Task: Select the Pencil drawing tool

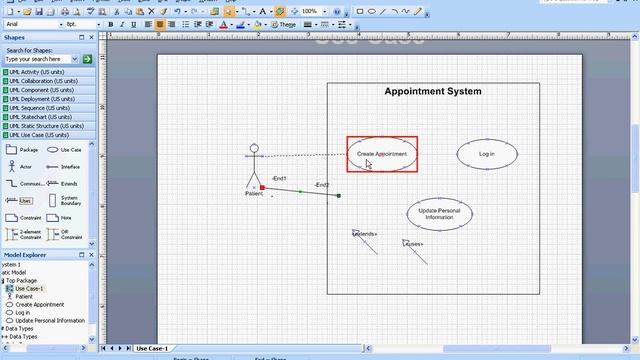Action: [417, 11]
